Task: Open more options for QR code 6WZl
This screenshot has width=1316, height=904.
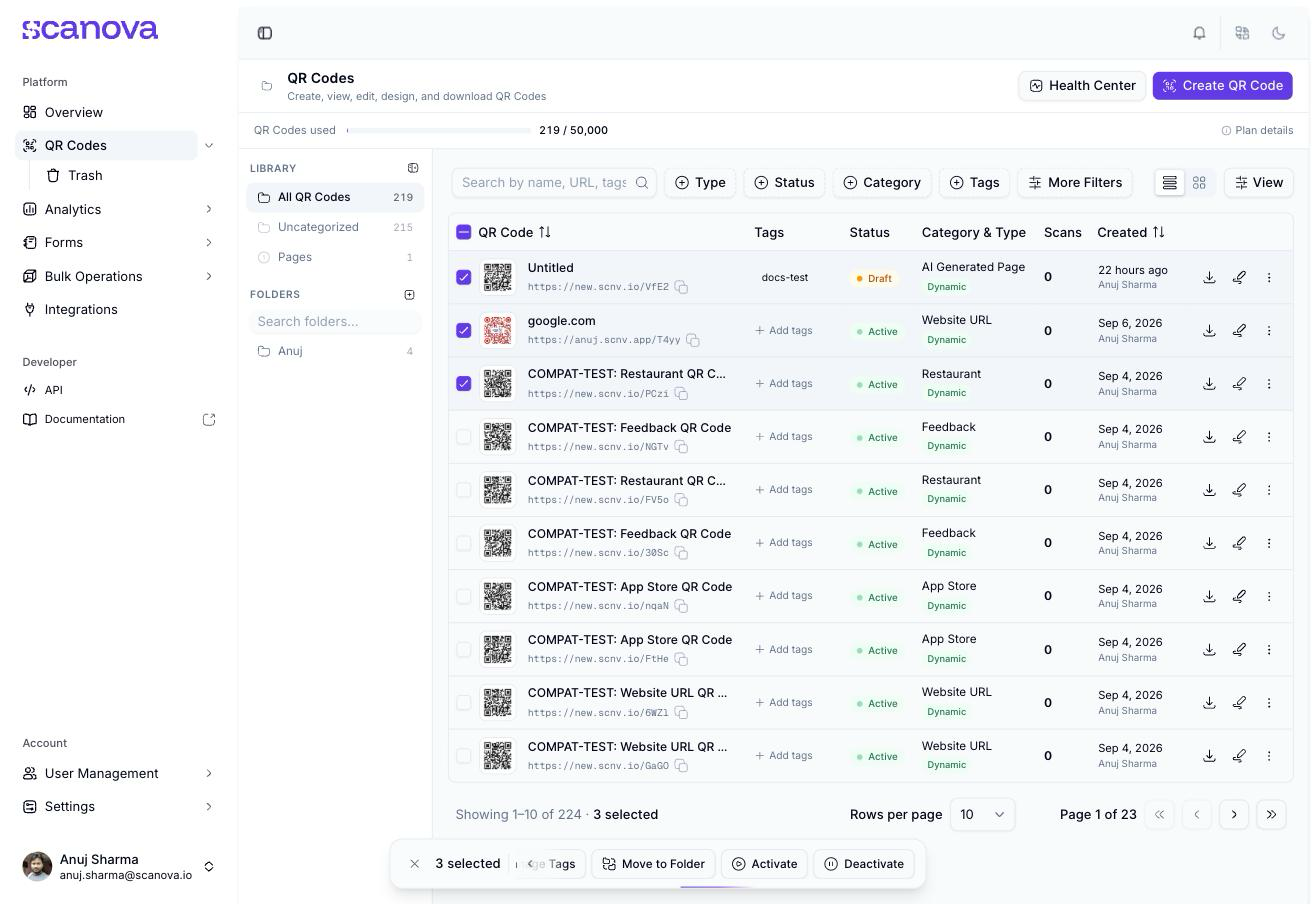Action: click(x=1269, y=703)
